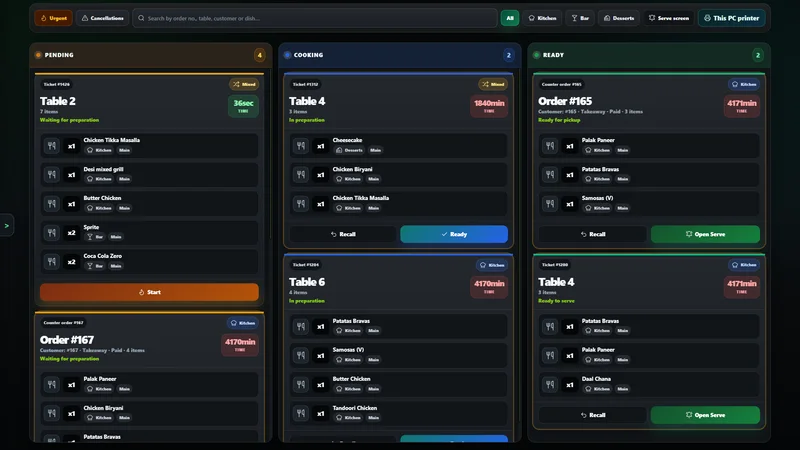This screenshot has width=800, height=450.
Task: Click Kitchen badge on Order #165
Action: [x=744, y=84]
